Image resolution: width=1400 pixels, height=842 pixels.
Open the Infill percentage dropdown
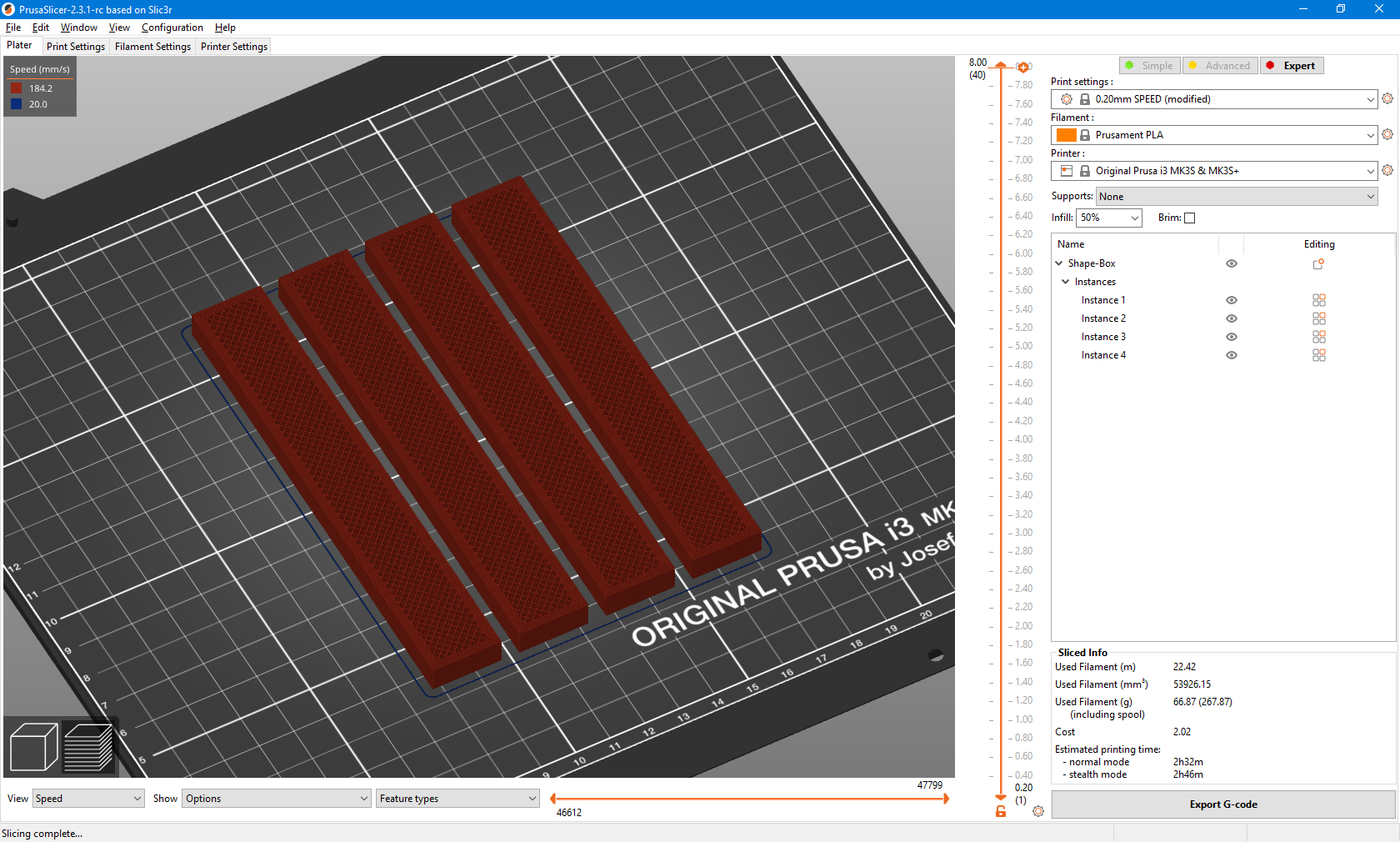tap(1108, 218)
